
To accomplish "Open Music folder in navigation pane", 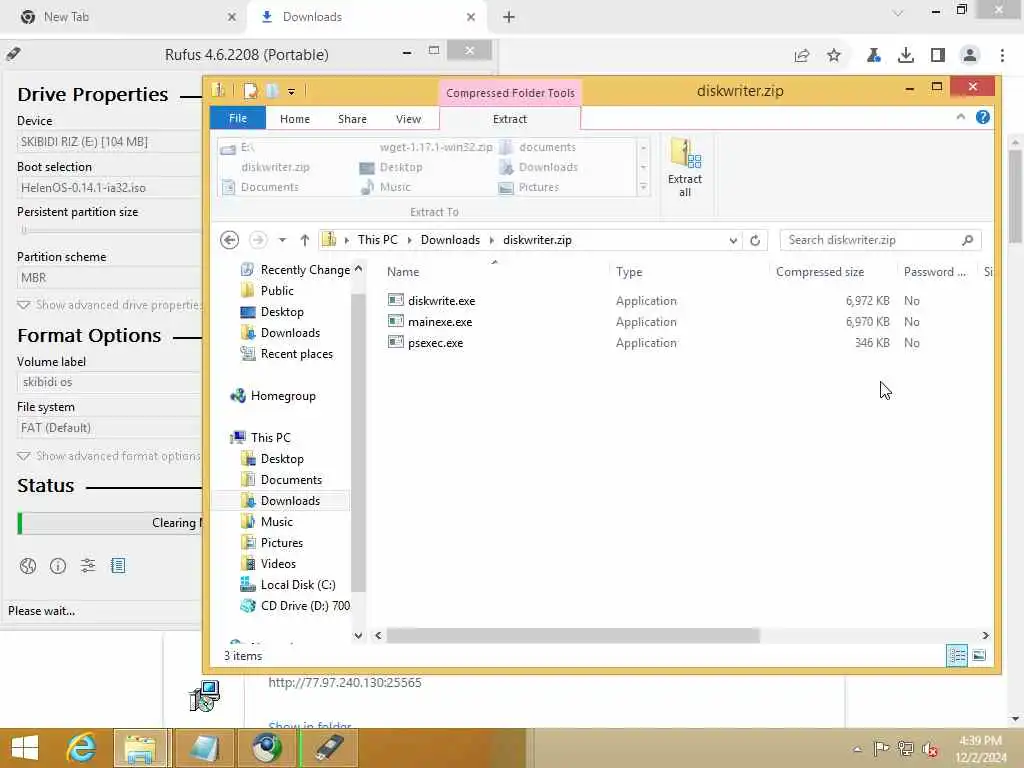I will pyautogui.click(x=276, y=522).
